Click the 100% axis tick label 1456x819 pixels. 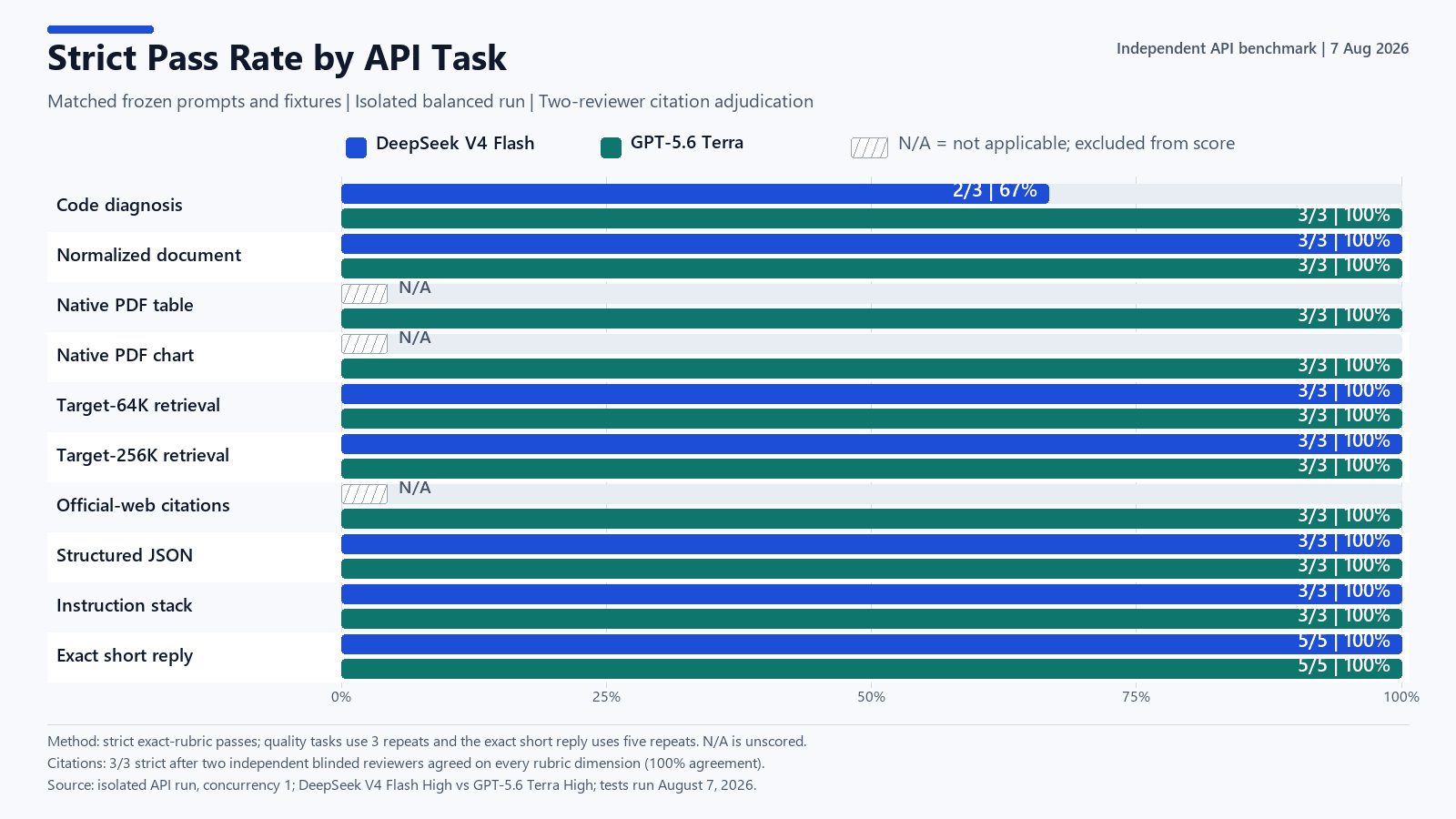click(x=1401, y=697)
